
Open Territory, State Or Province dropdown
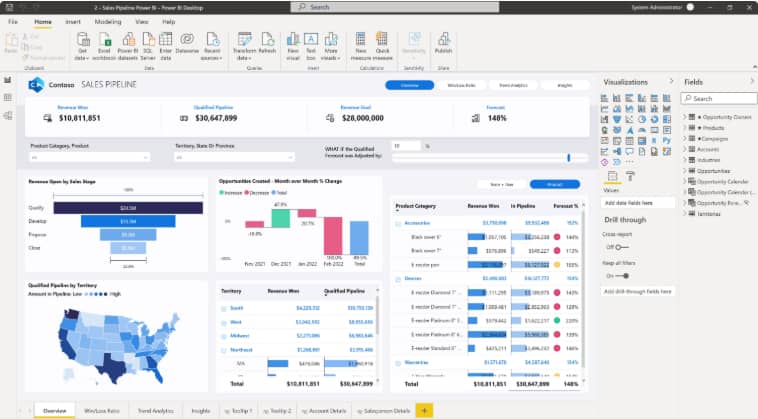click(x=234, y=158)
